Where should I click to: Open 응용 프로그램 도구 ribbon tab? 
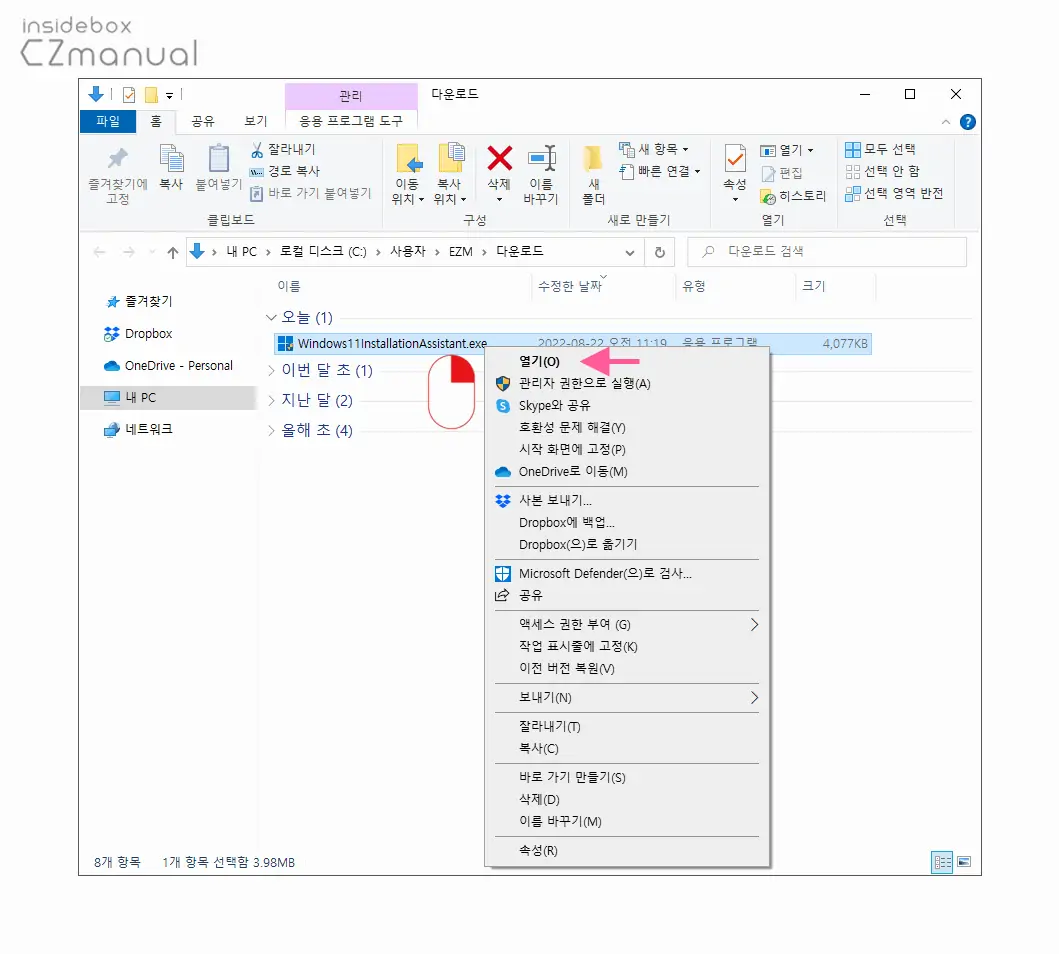351,121
